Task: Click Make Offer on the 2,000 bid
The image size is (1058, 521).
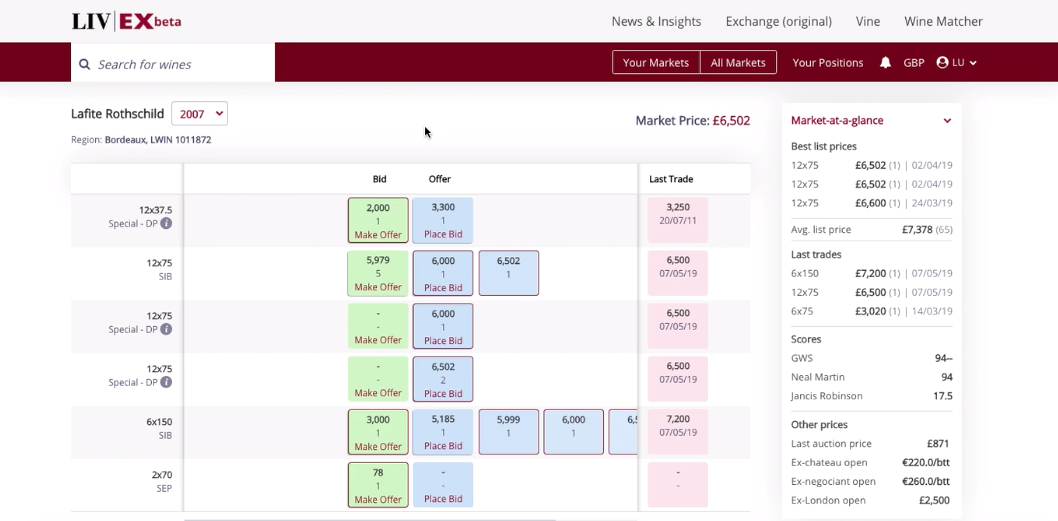Action: (378, 235)
